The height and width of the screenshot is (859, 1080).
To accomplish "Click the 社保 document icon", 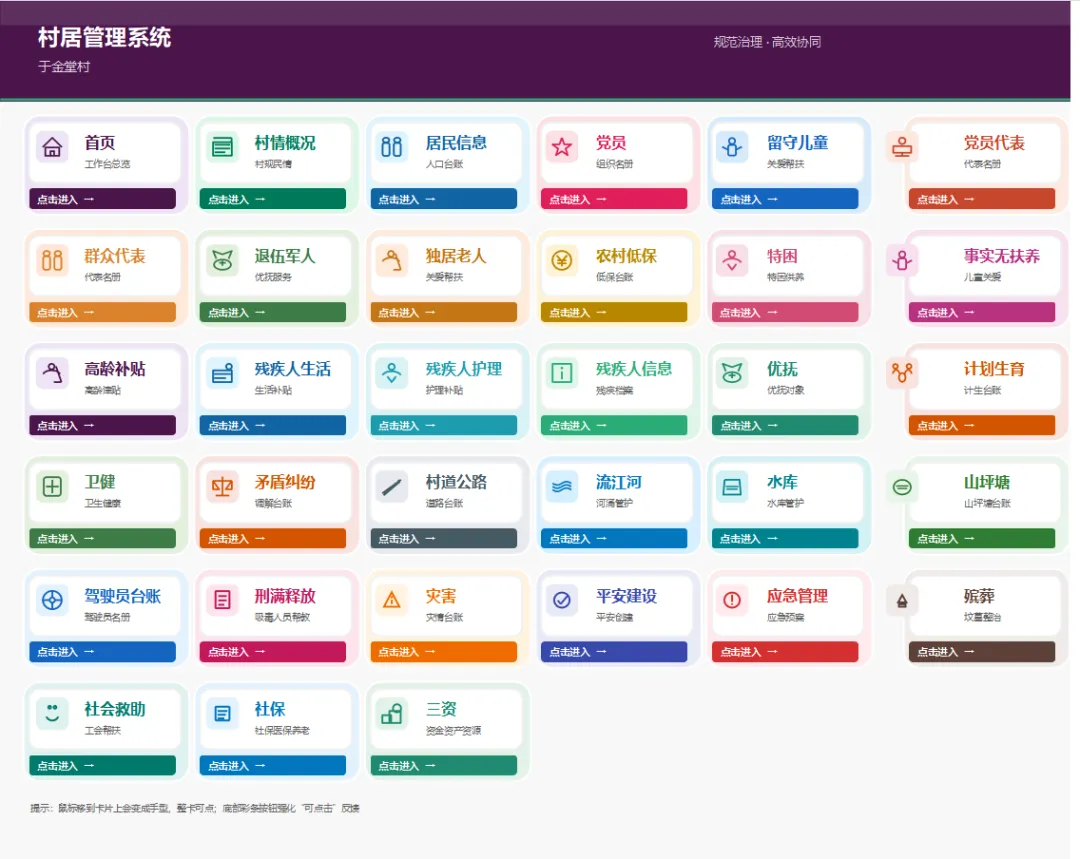I will (222, 714).
